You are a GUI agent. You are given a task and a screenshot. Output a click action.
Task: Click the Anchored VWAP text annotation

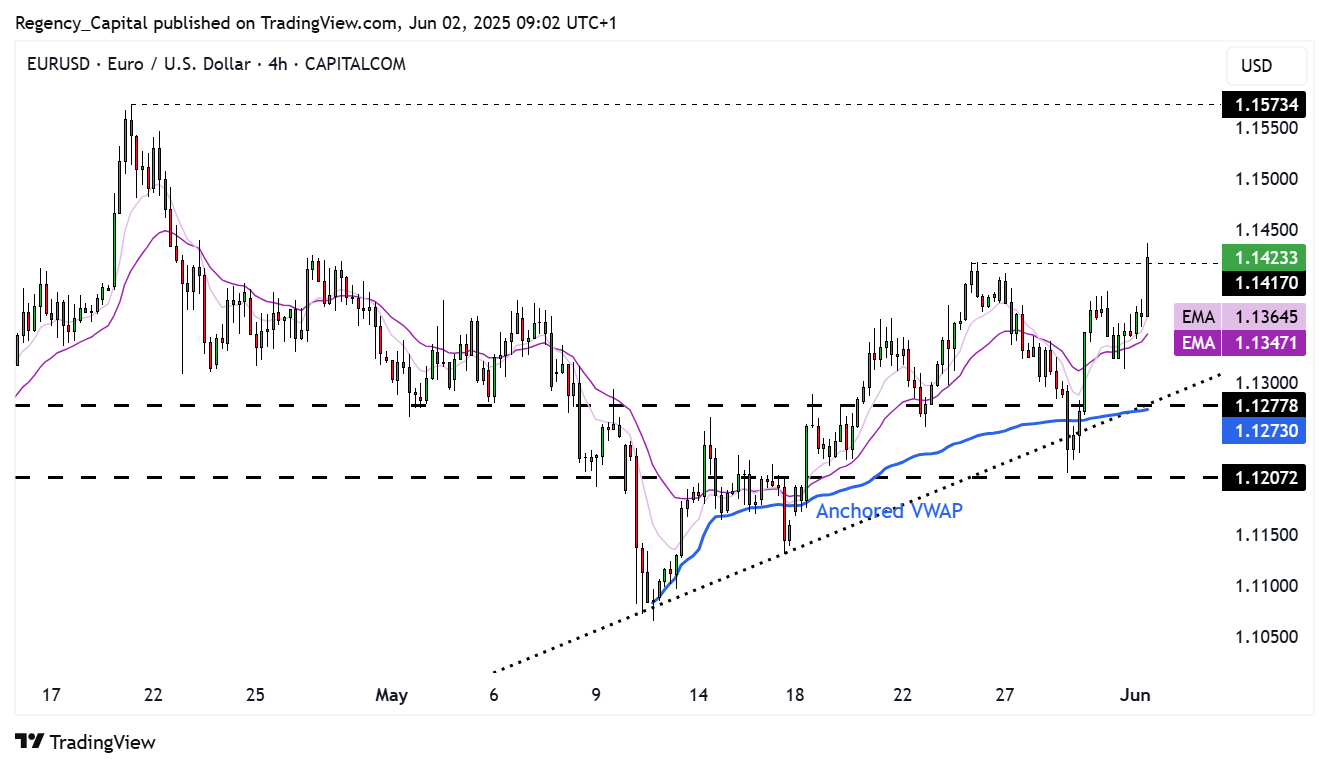tap(889, 511)
